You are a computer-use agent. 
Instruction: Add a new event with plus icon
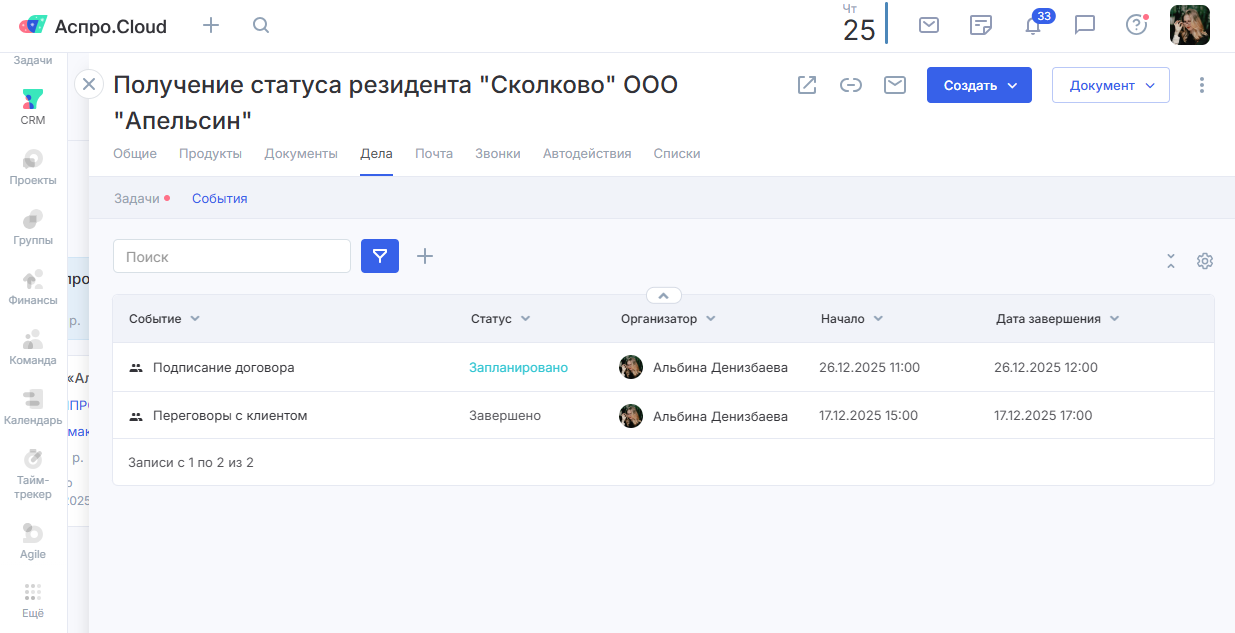(425, 256)
